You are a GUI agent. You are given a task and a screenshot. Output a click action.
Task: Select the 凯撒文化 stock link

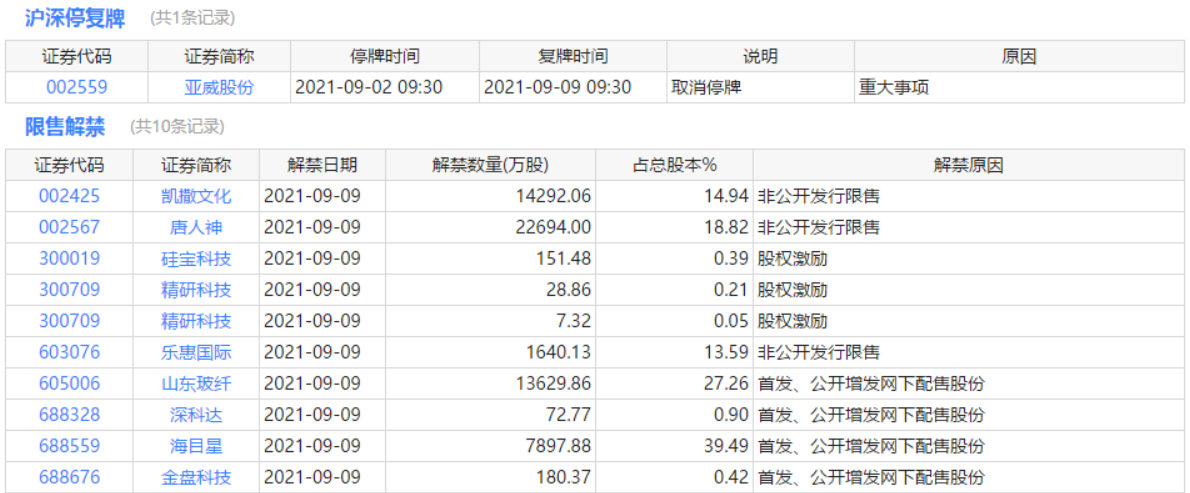[x=196, y=196]
